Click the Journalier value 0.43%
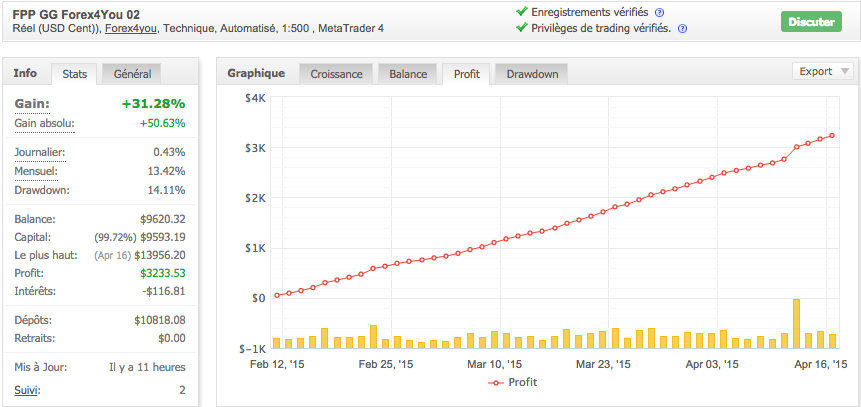861x407 pixels. (171, 152)
